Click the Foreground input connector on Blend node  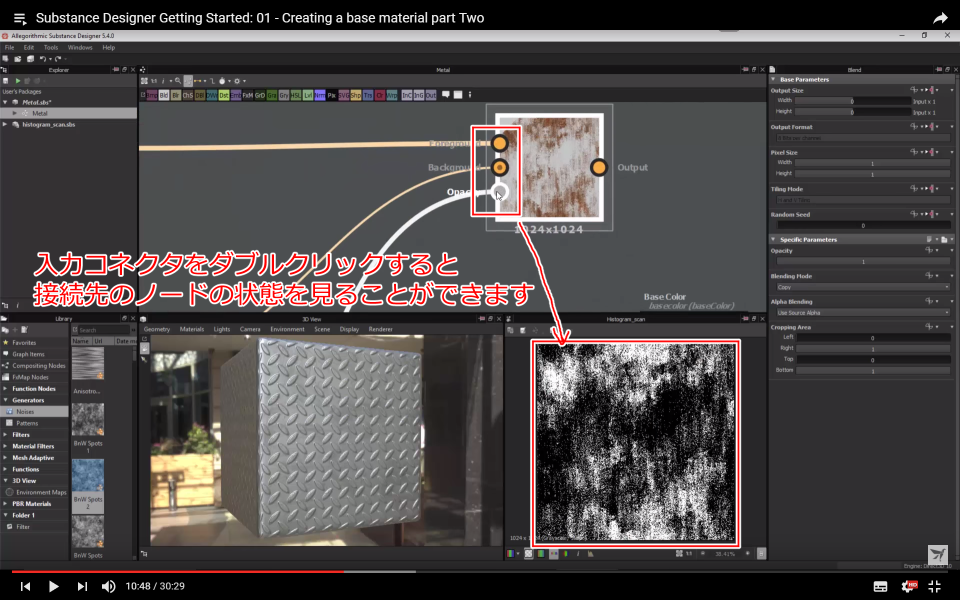pyautogui.click(x=500, y=143)
